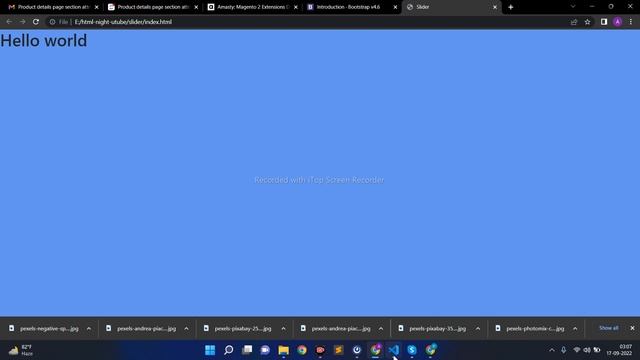Screen dimensions: 640x360
Task: Open Skype from the taskbar
Action: click(x=412, y=350)
